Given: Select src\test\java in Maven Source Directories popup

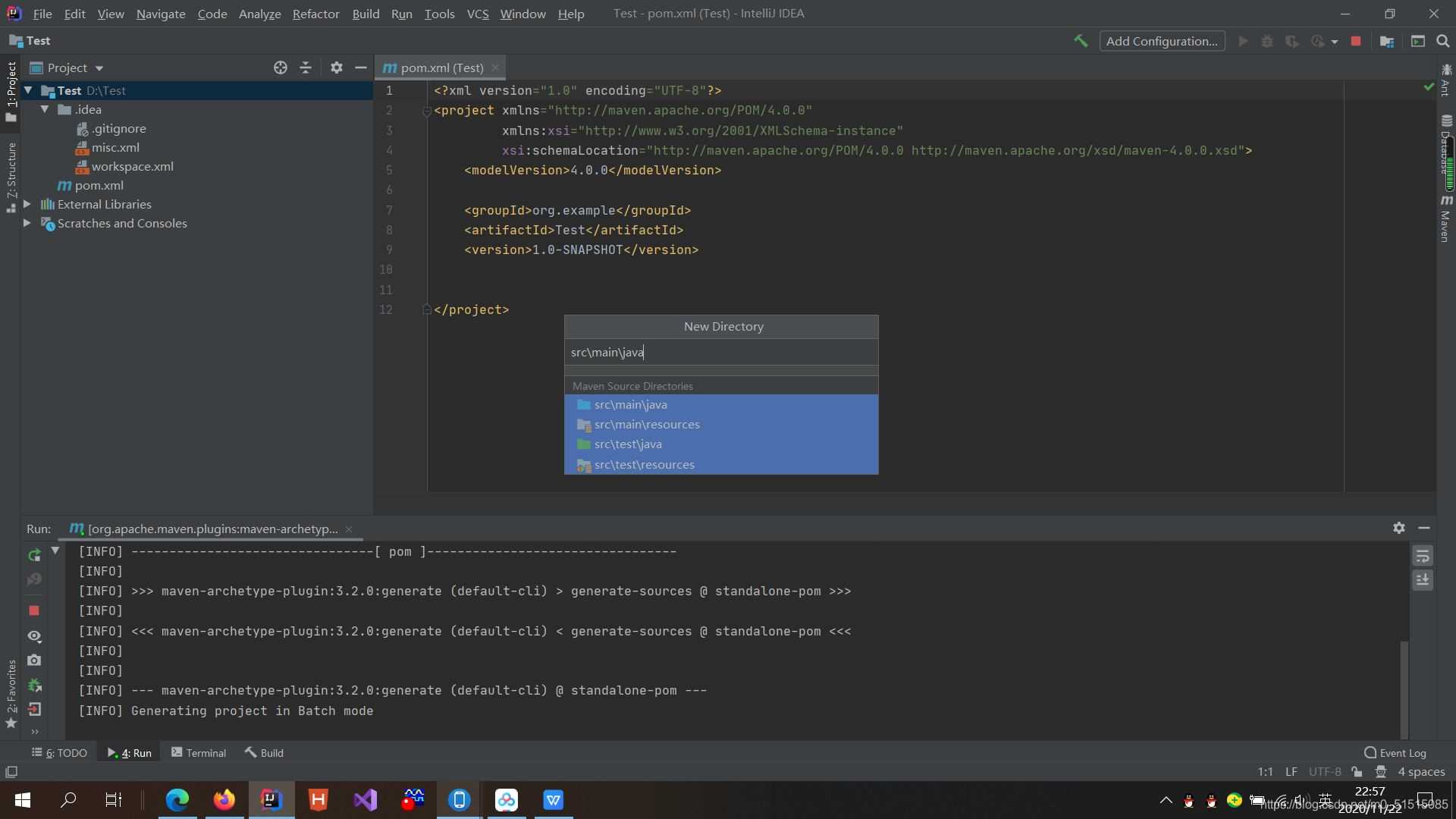Looking at the screenshot, I should [627, 444].
